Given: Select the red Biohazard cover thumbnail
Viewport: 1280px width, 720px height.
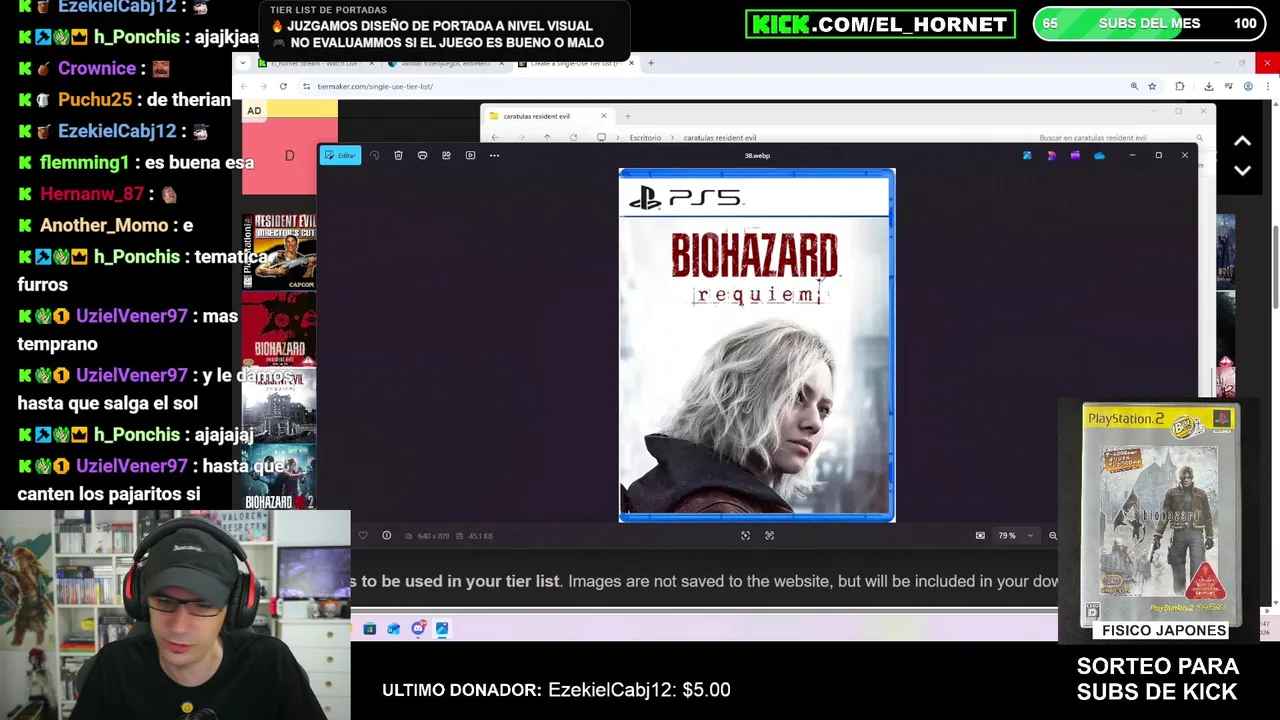Looking at the screenshot, I should (x=280, y=330).
